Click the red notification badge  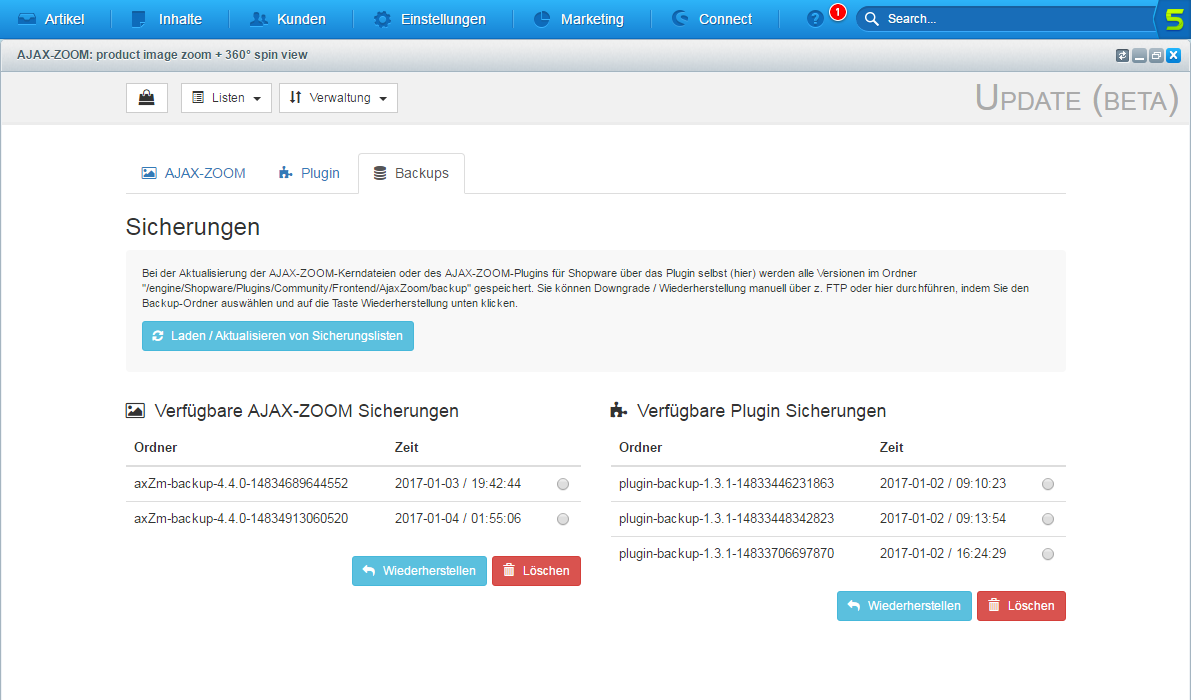pyautogui.click(x=837, y=12)
